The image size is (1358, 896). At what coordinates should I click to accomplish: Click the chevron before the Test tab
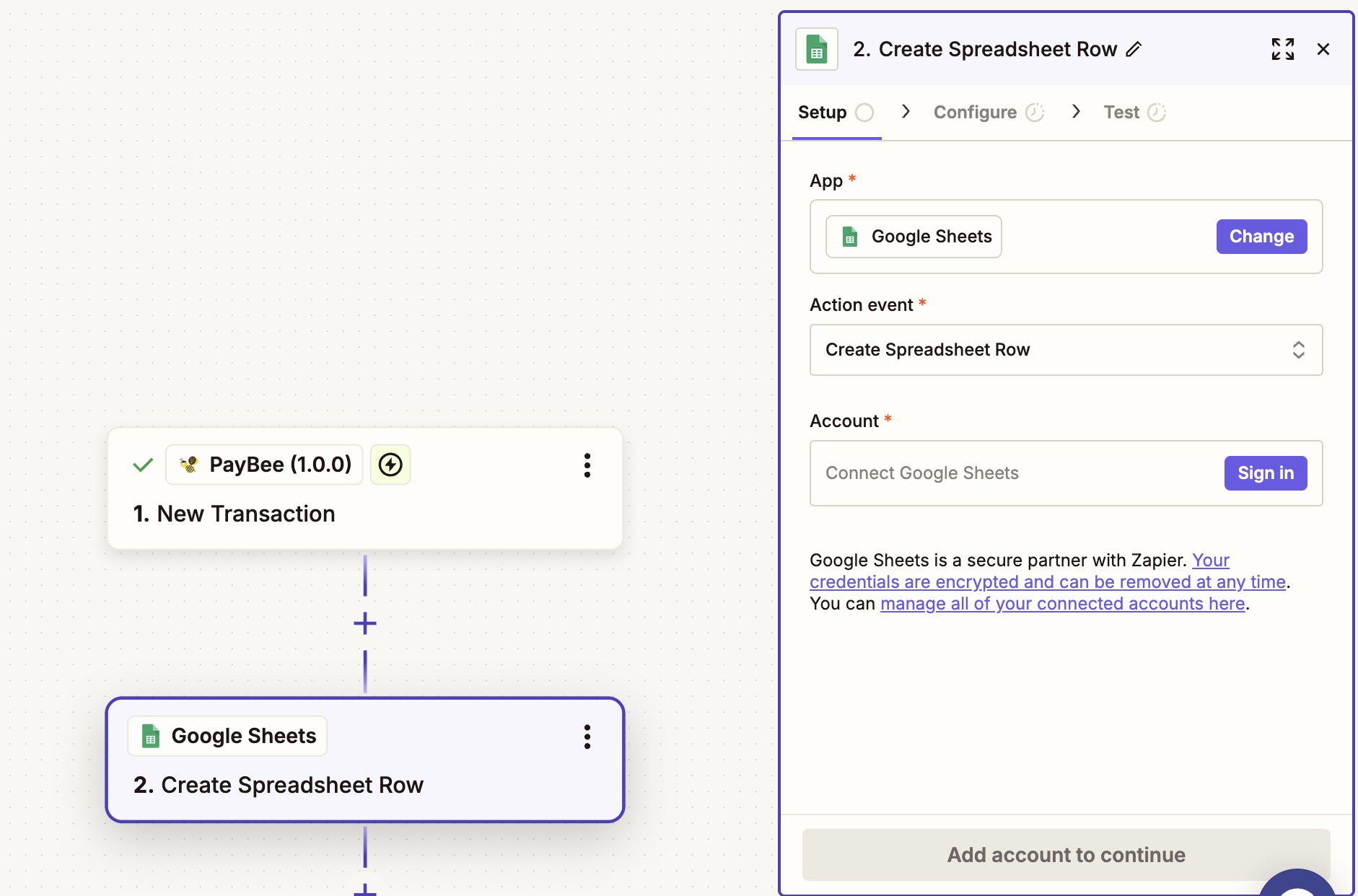[x=1076, y=112]
